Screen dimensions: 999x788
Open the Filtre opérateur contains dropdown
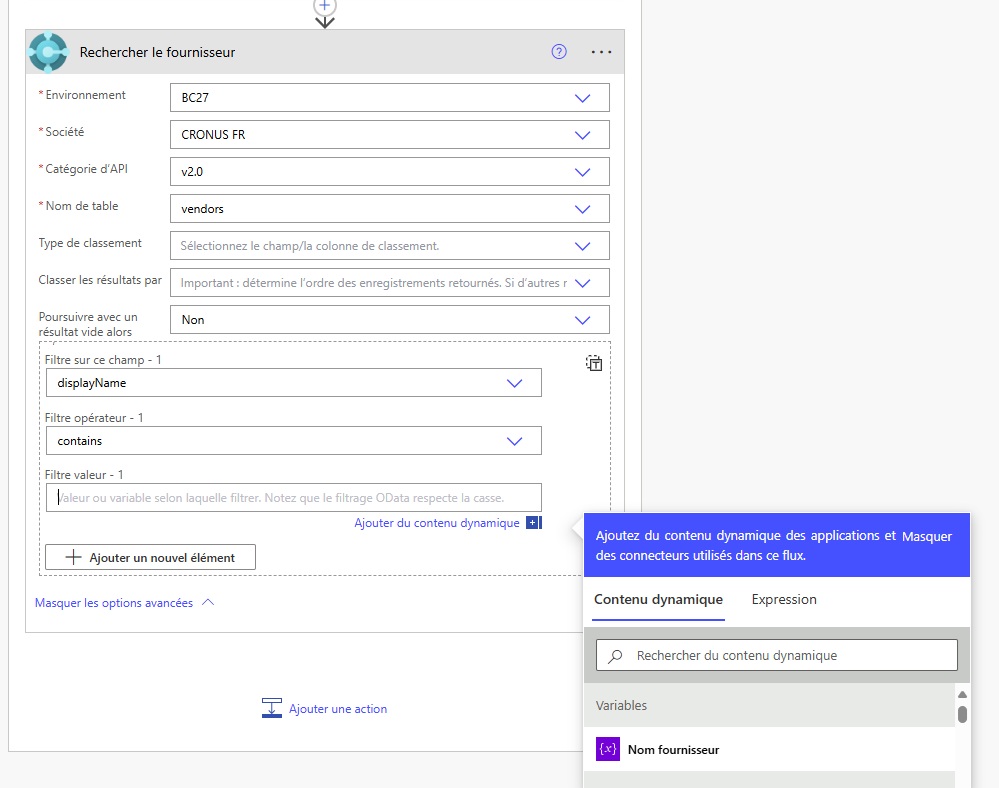point(515,441)
